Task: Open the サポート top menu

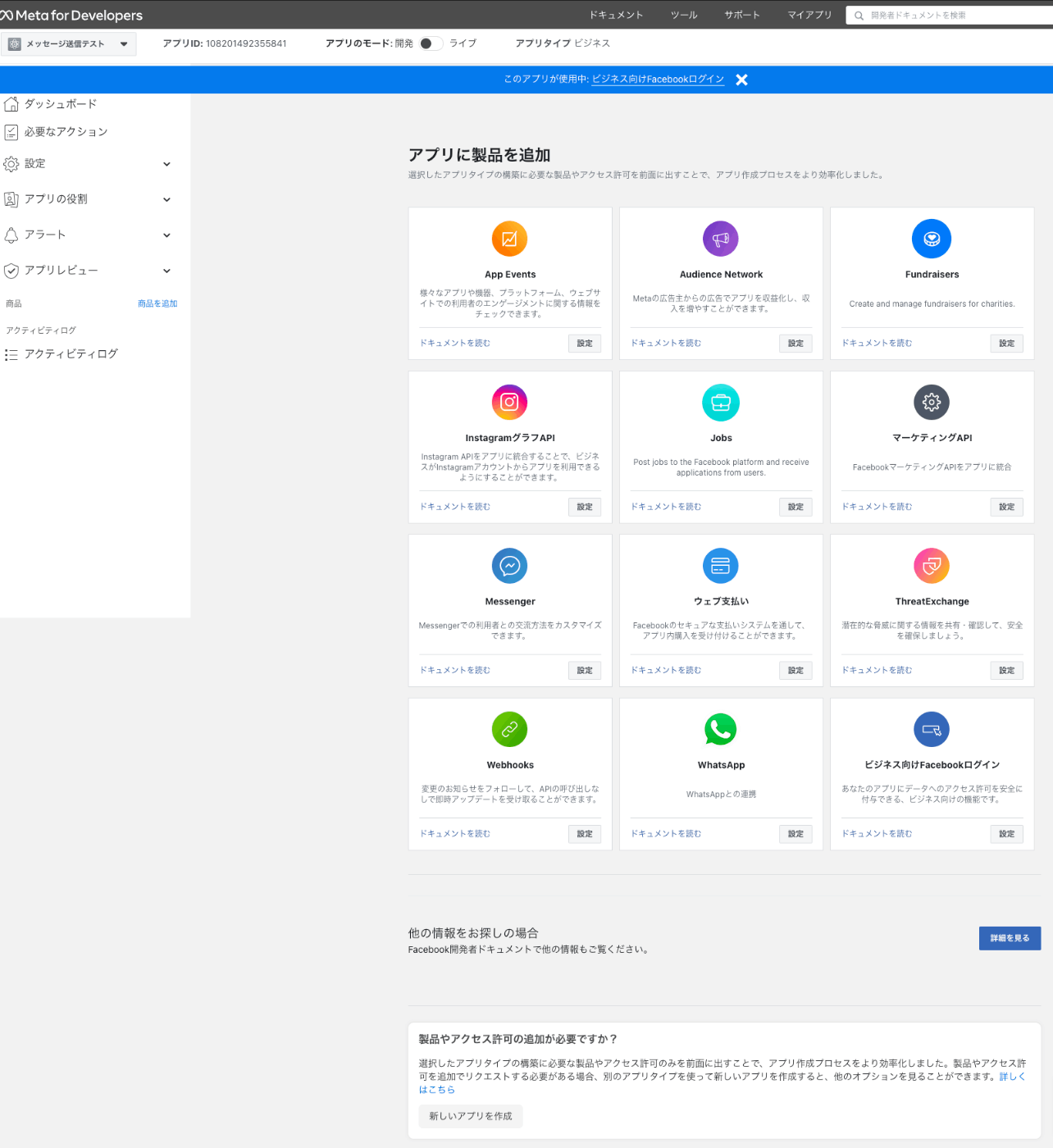Action: click(x=742, y=15)
